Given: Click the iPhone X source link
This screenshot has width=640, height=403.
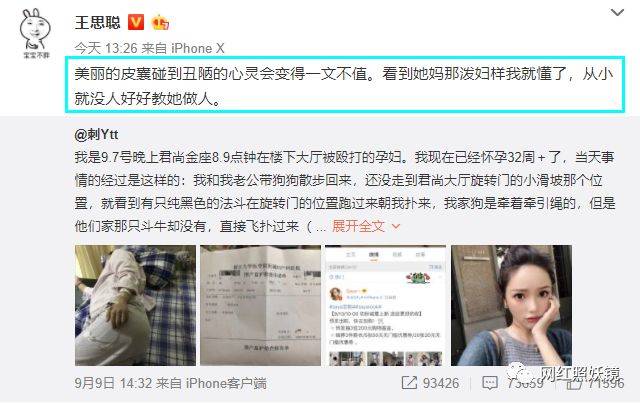Looking at the screenshot, I should (198, 48).
